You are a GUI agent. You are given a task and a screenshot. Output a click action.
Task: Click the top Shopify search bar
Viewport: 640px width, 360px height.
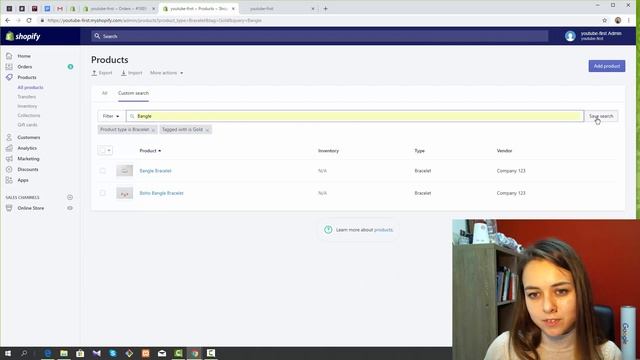click(319, 36)
